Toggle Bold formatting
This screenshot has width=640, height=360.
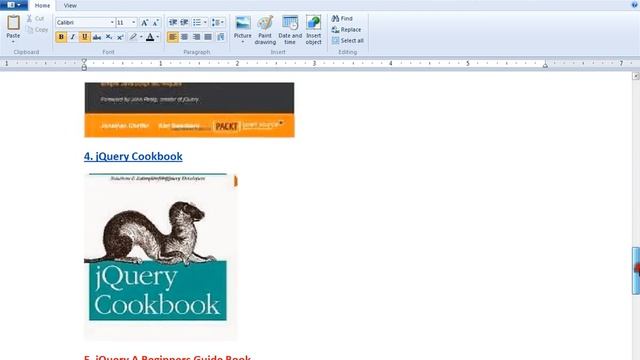pos(61,37)
